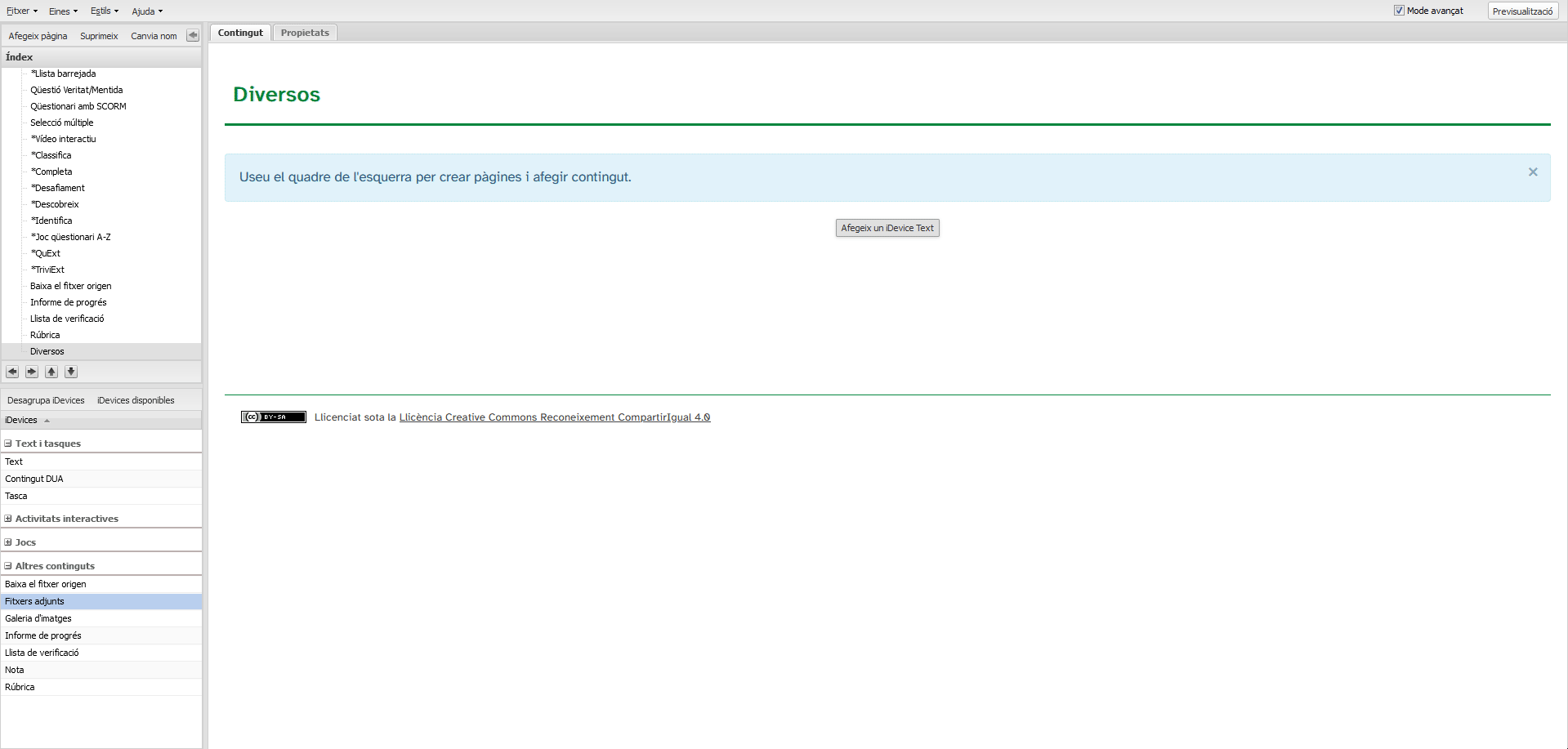Viewport: 1568px width, 749px height.
Task: Select the *QuExt page in the index
Action: 47,253
